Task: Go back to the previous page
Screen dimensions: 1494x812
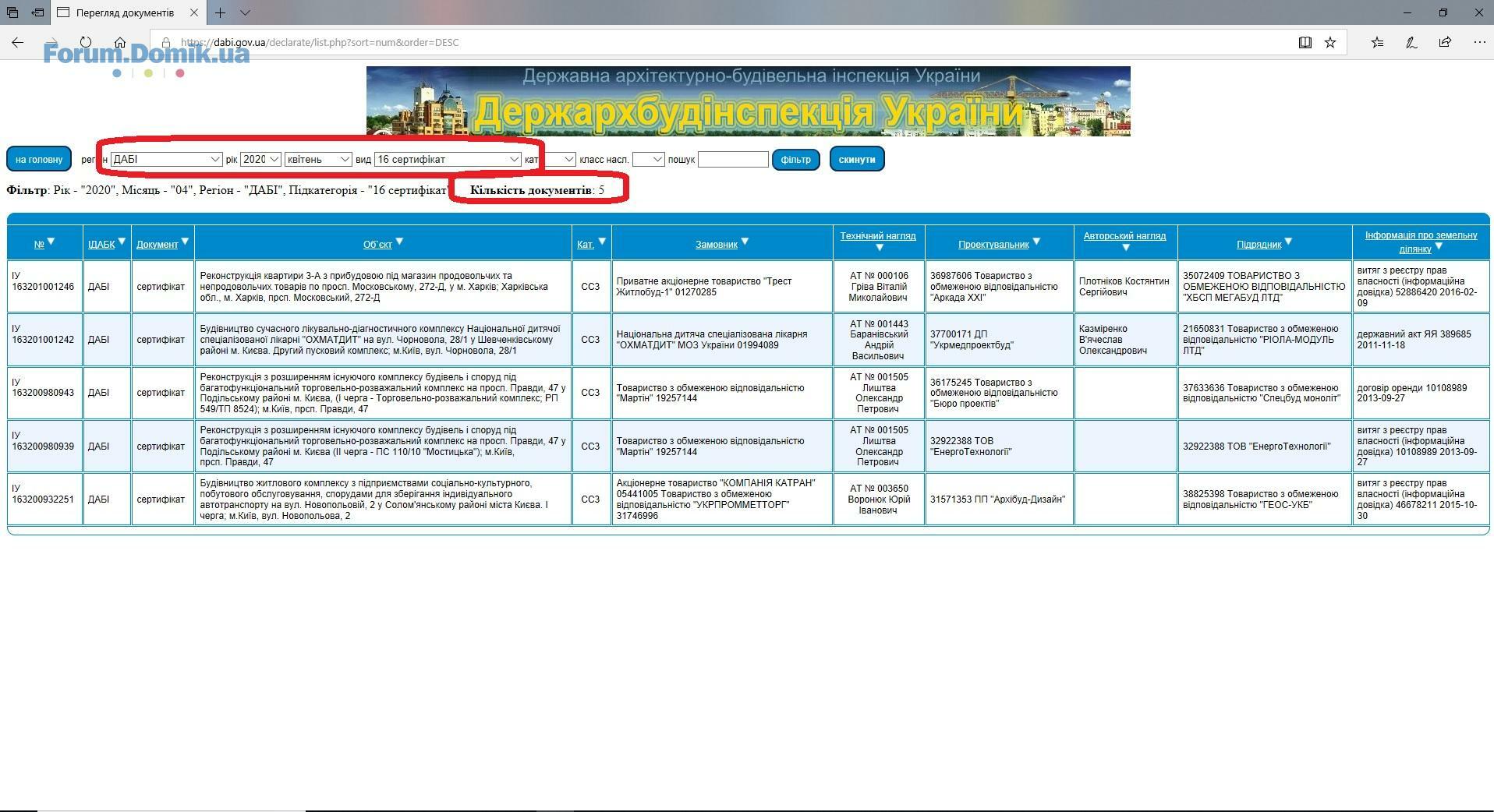Action: [17, 42]
